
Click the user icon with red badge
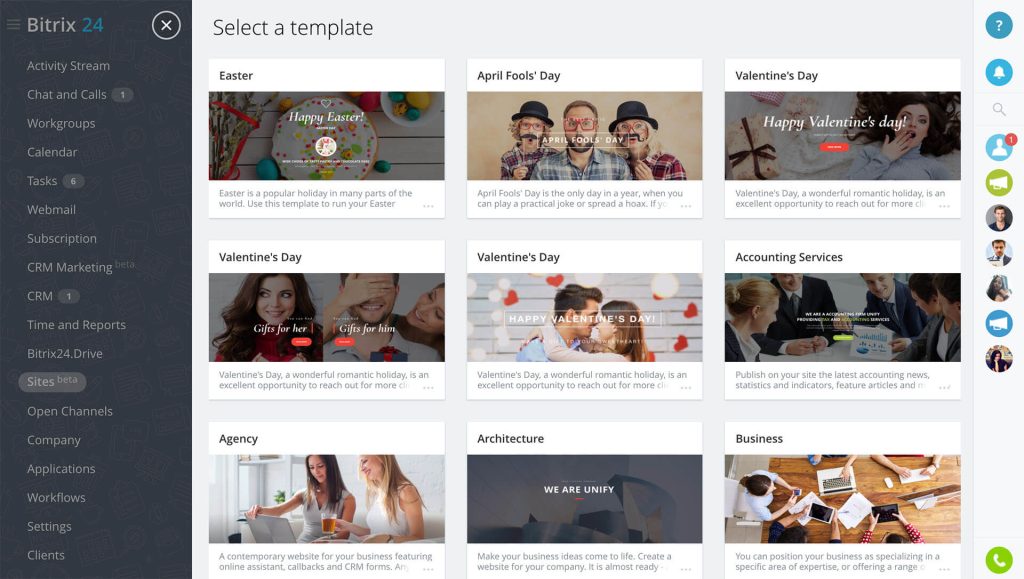1000,147
